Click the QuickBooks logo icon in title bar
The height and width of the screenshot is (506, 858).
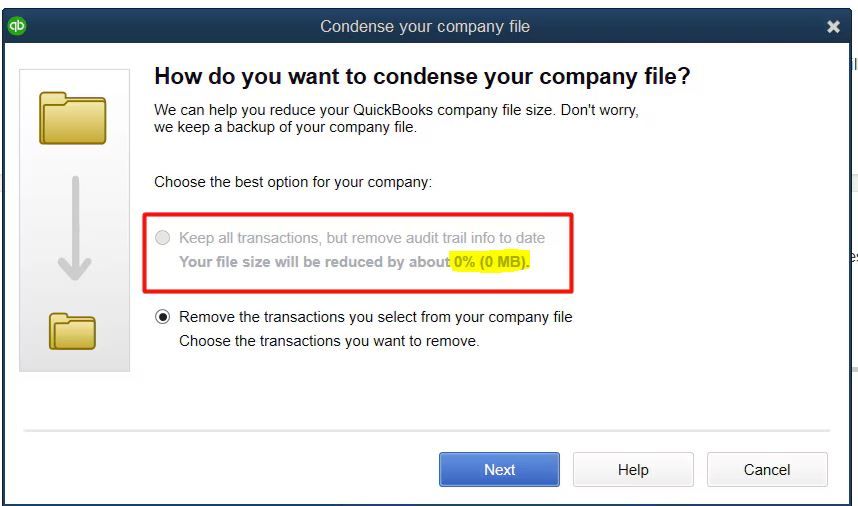click(16, 25)
